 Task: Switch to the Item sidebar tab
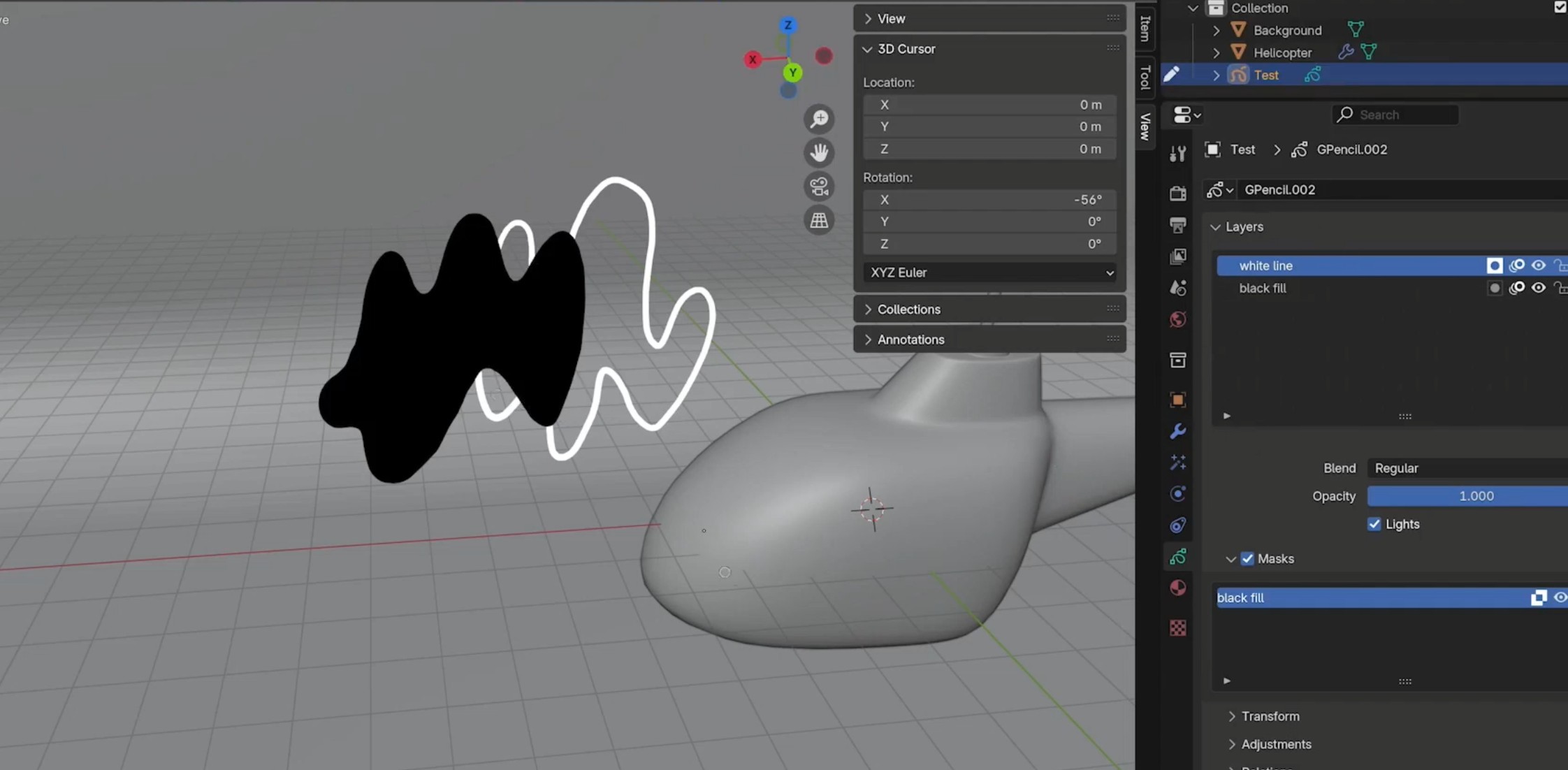point(1145,28)
